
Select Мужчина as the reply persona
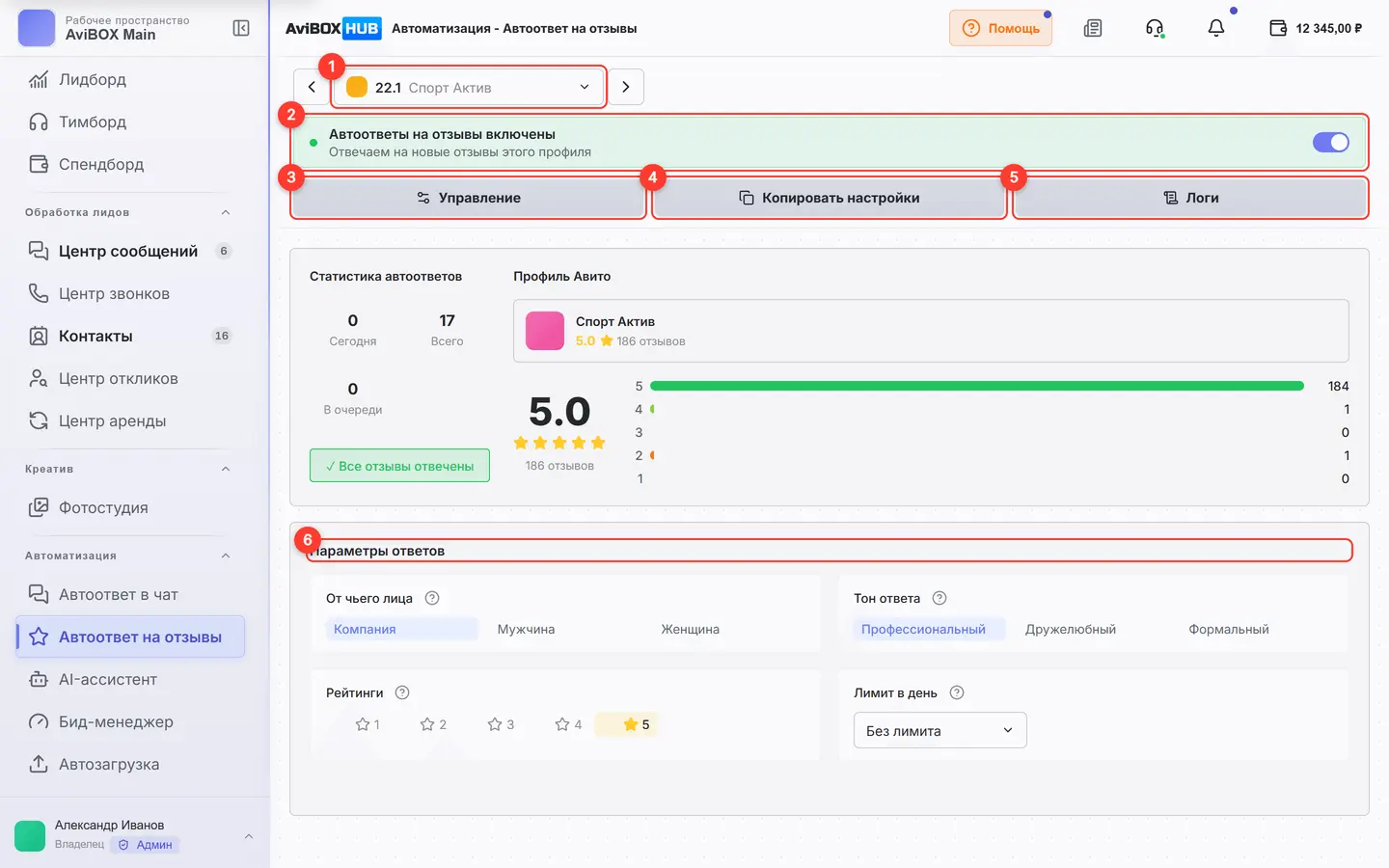[x=526, y=629]
